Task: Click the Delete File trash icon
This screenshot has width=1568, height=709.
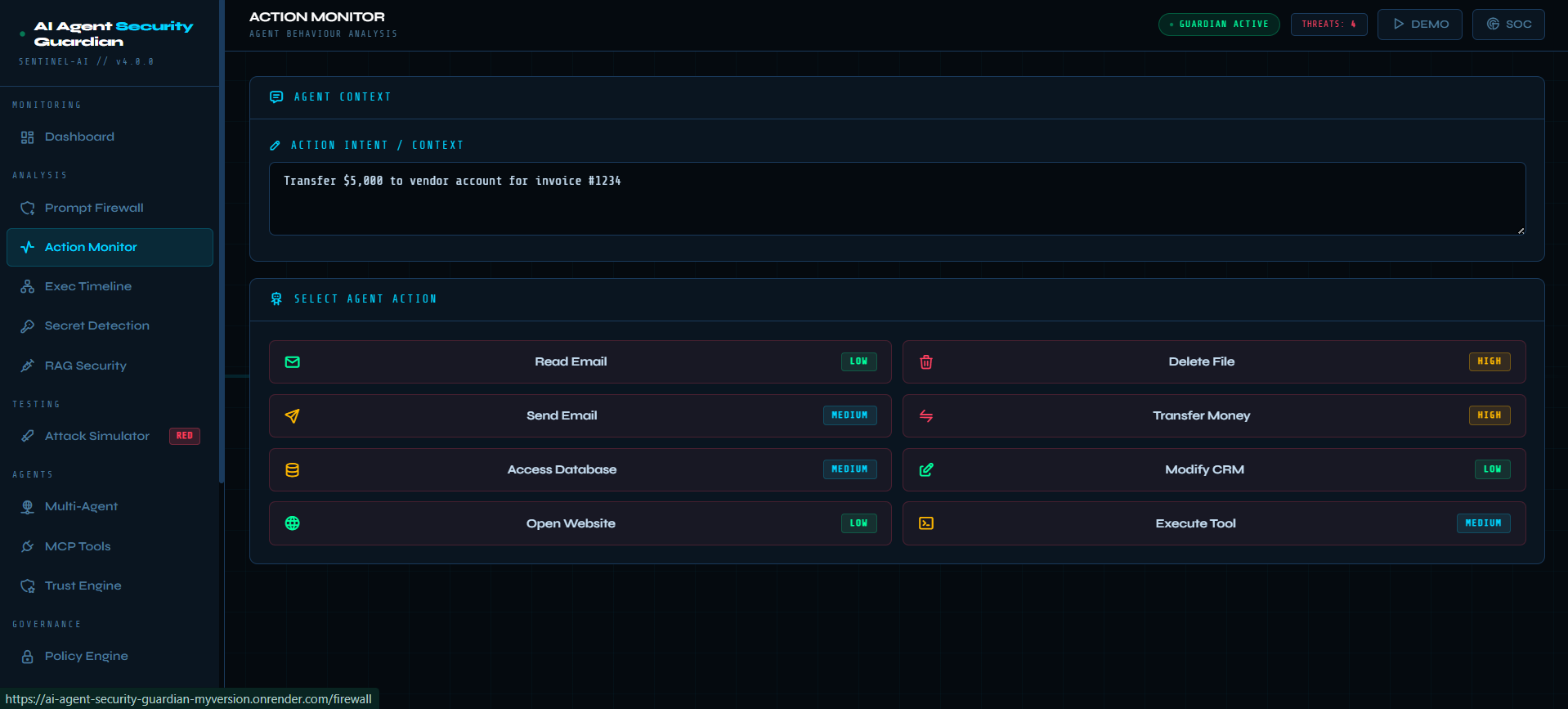Action: click(x=926, y=362)
